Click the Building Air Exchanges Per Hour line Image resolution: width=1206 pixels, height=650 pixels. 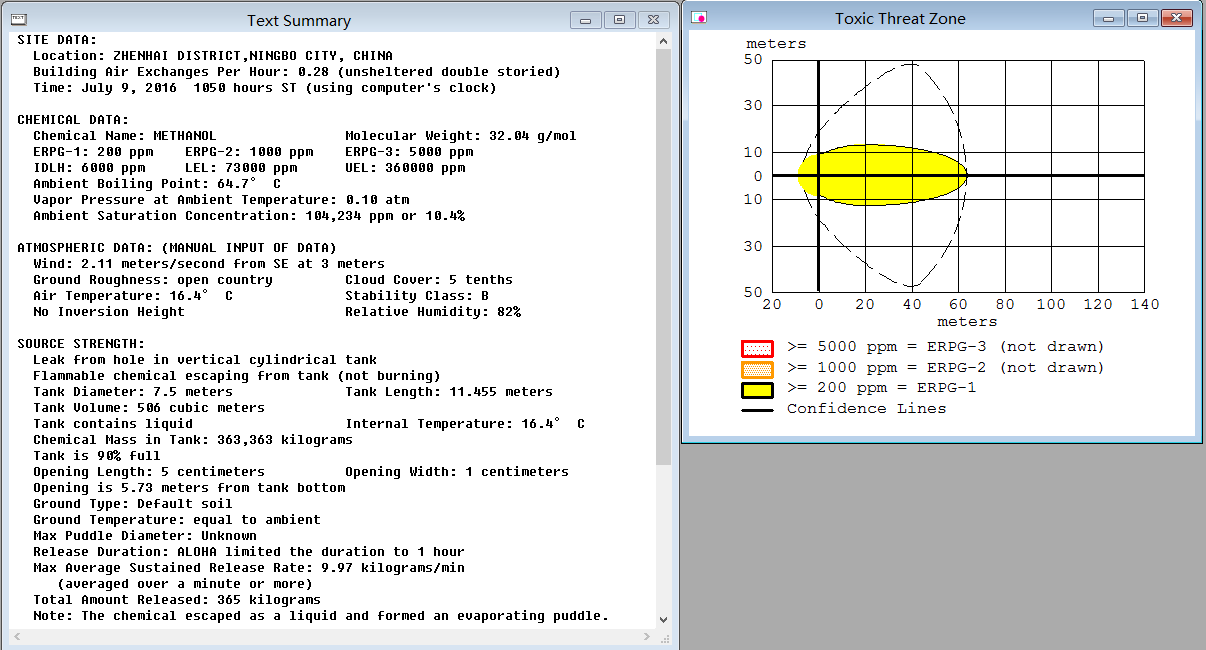tap(297, 72)
